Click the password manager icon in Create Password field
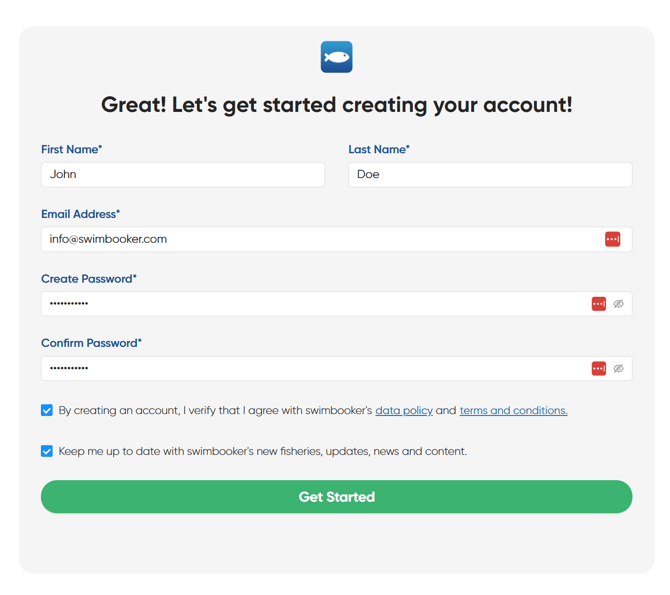The image size is (670, 595). (598, 304)
